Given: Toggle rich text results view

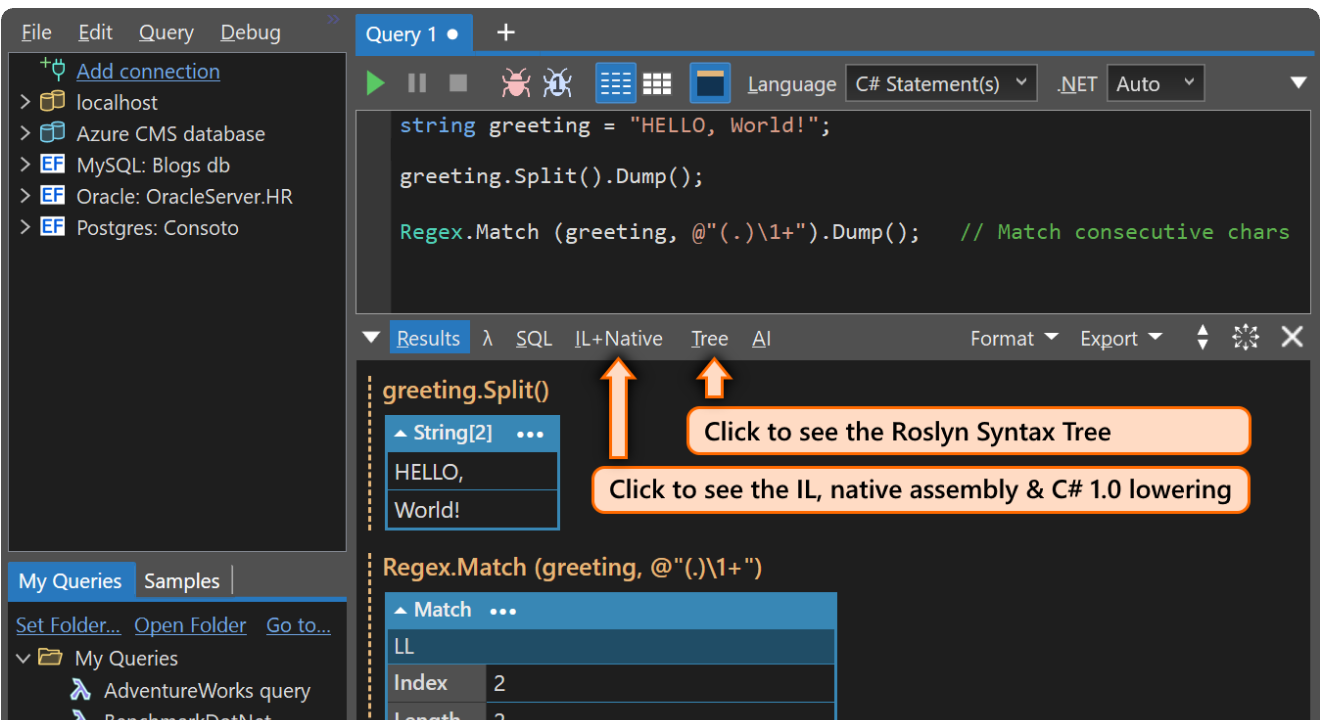Looking at the screenshot, I should tap(616, 83).
